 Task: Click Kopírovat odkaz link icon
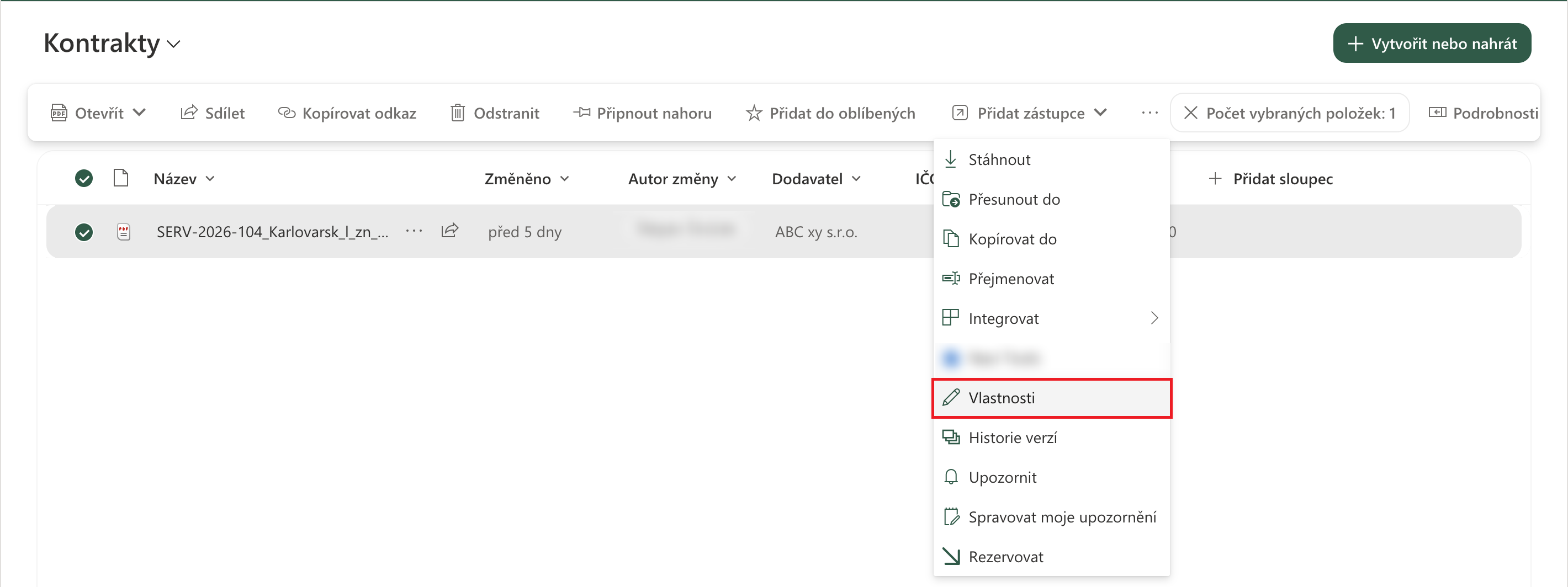pyautogui.click(x=287, y=113)
